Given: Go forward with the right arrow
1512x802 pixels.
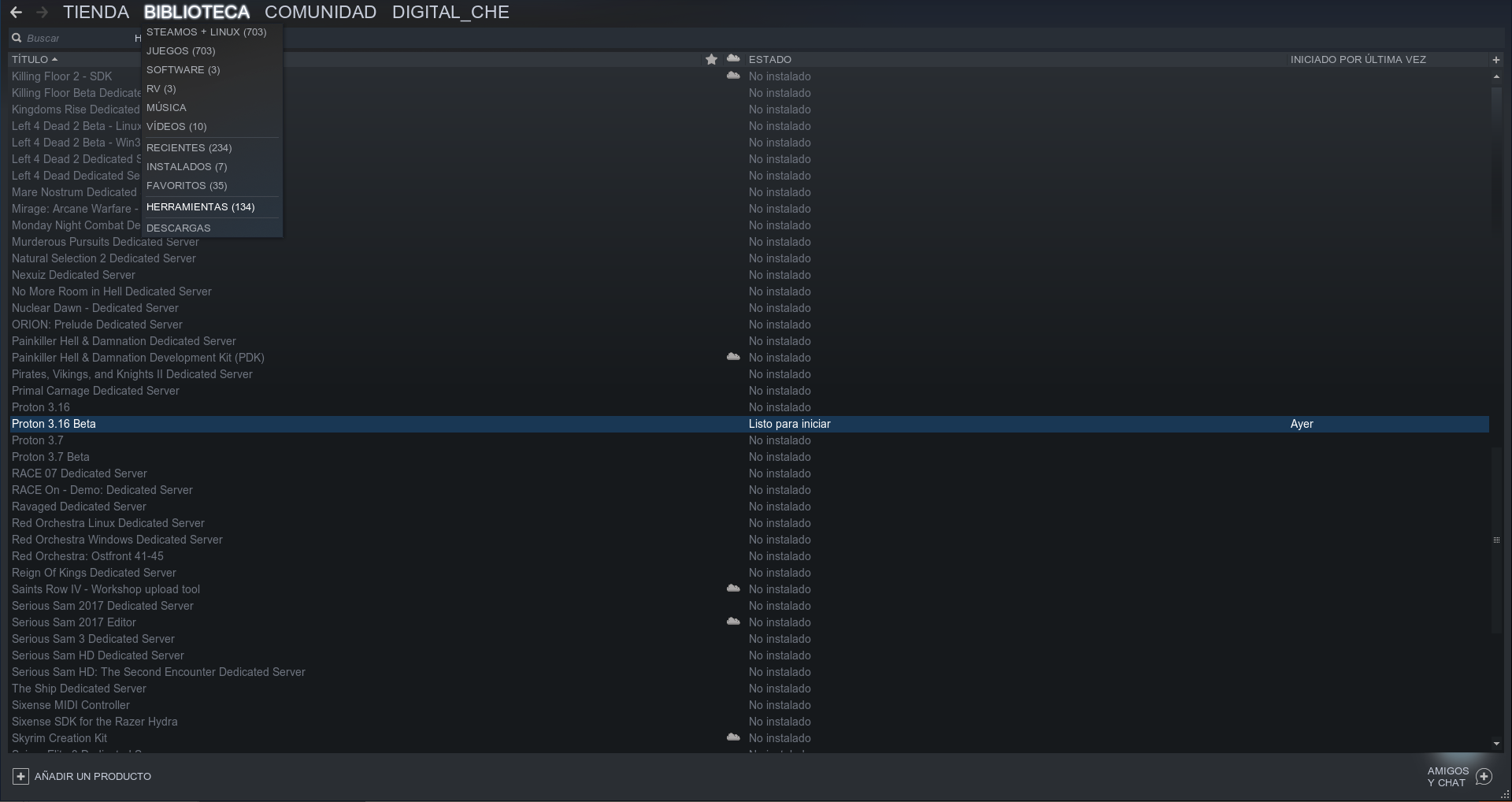Looking at the screenshot, I should 42,13.
